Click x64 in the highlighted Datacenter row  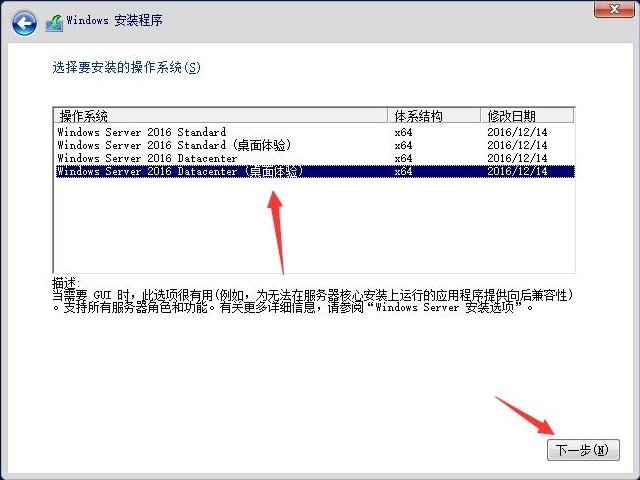[403, 171]
